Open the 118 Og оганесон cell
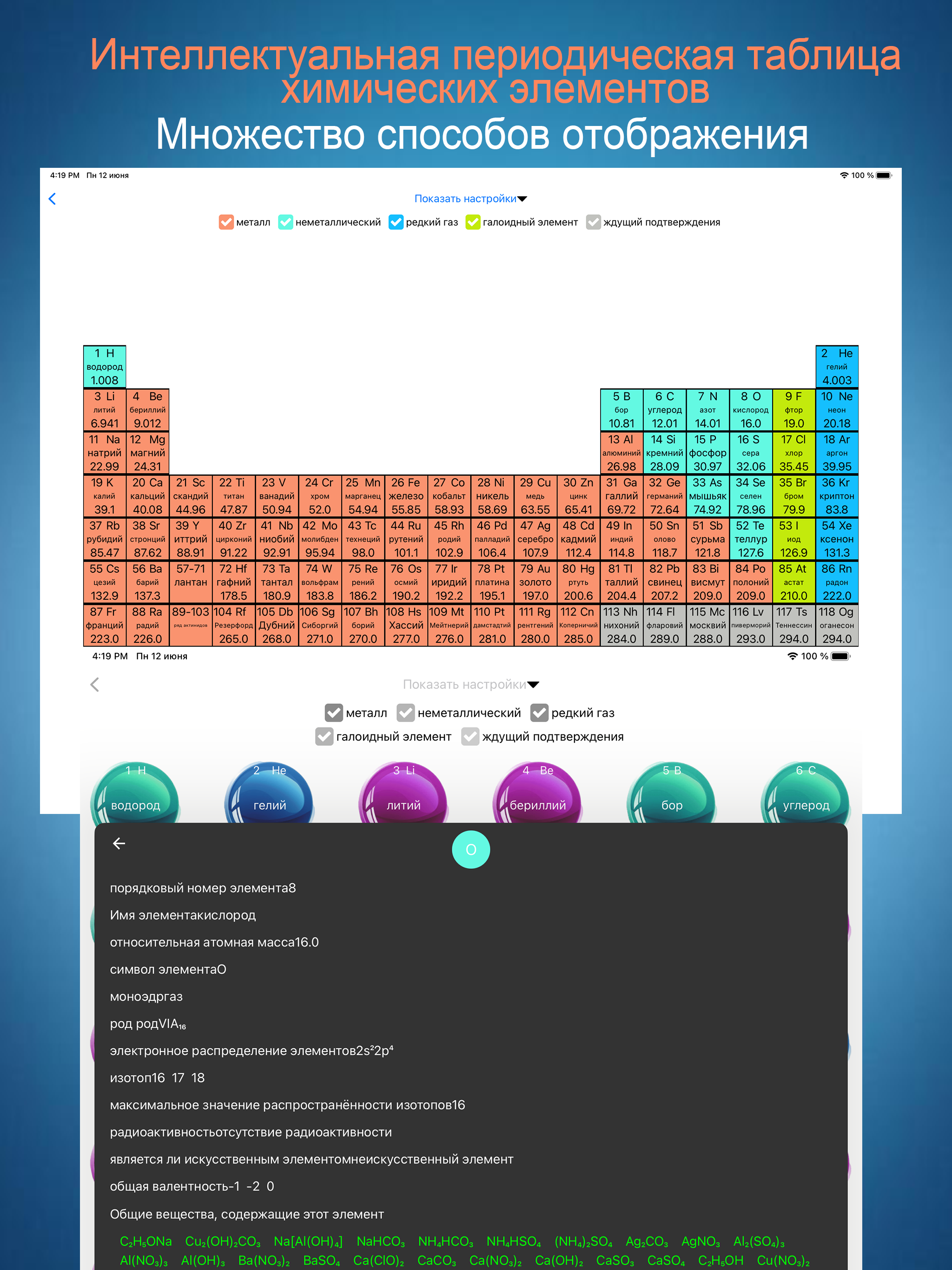 [x=837, y=625]
